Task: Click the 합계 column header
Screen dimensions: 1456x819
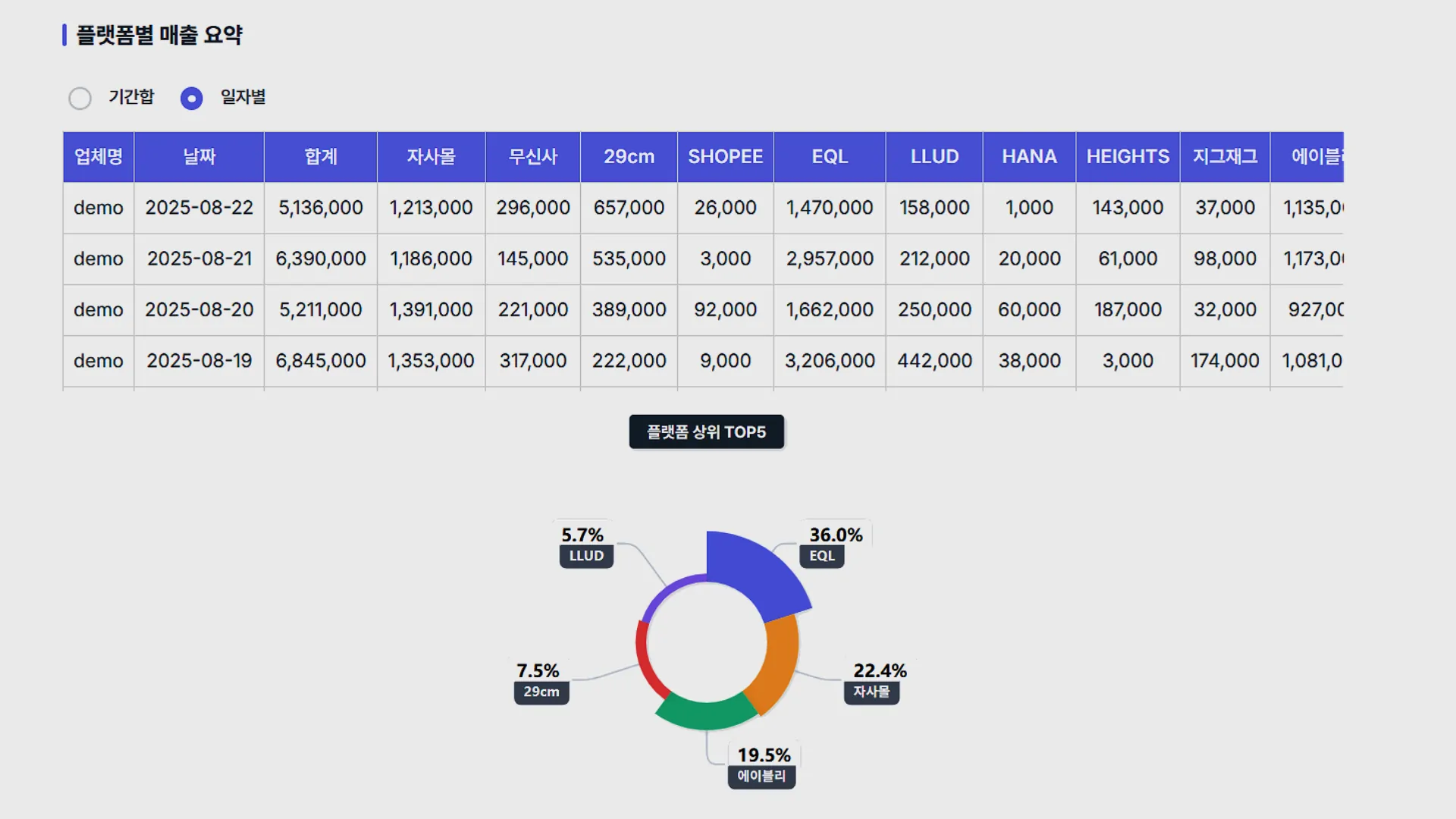Action: click(x=321, y=157)
